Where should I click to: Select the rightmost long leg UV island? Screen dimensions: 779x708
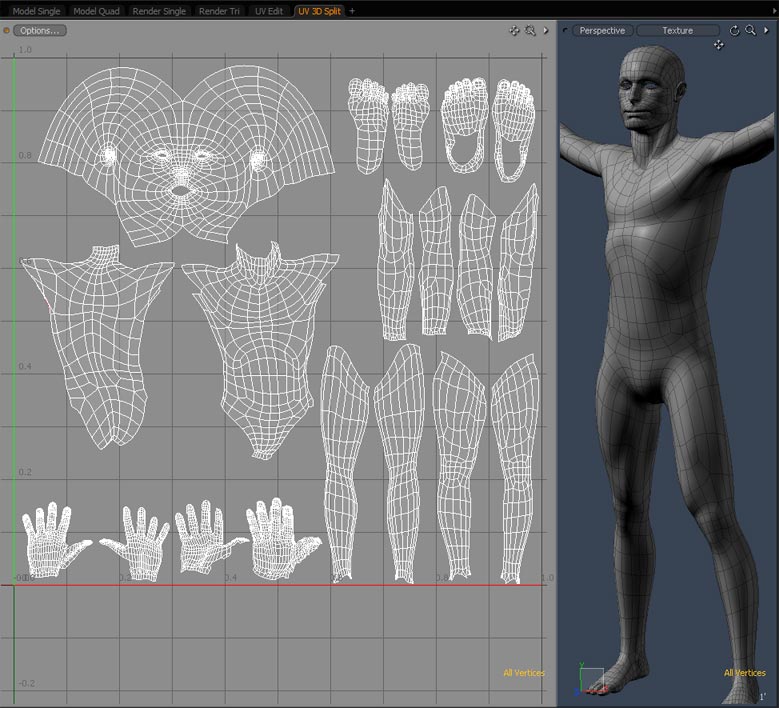pos(515,469)
